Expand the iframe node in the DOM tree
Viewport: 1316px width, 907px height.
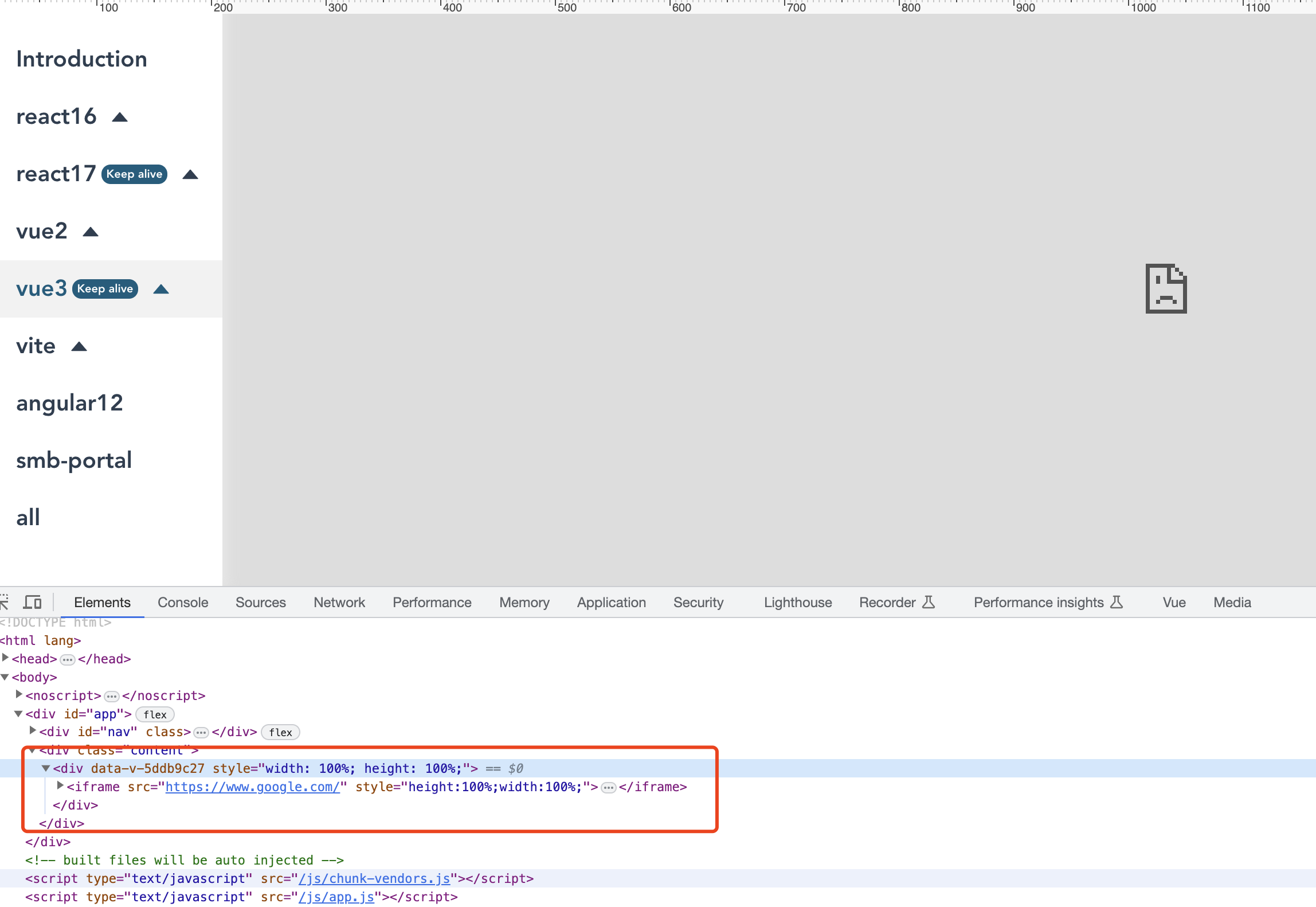pos(60,785)
